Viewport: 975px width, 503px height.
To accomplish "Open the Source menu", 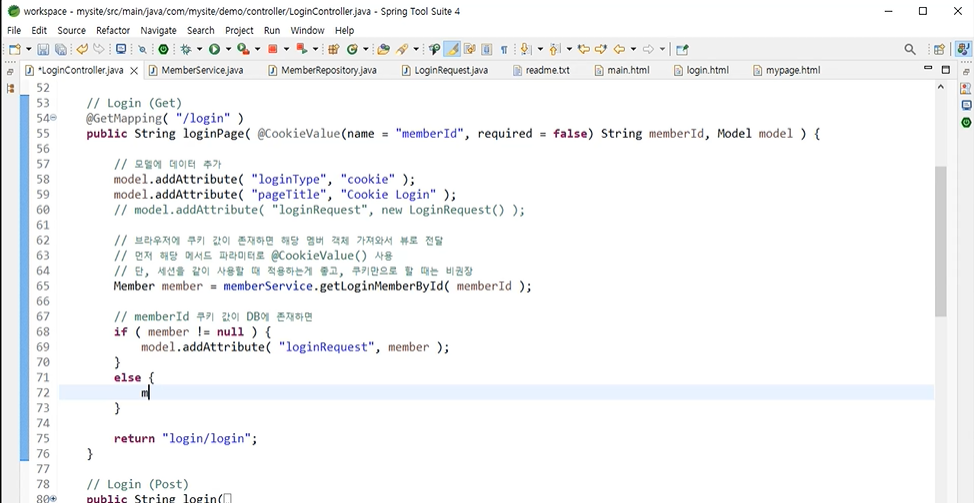I will (x=72, y=30).
